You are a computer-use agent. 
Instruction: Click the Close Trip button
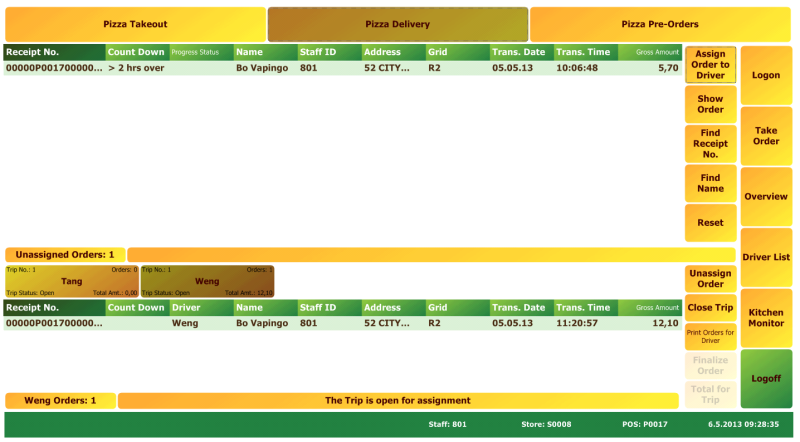coord(710,308)
